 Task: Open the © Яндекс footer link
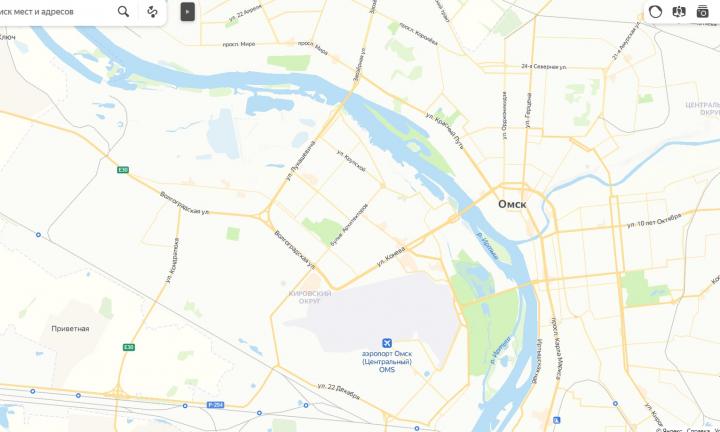coord(670,430)
